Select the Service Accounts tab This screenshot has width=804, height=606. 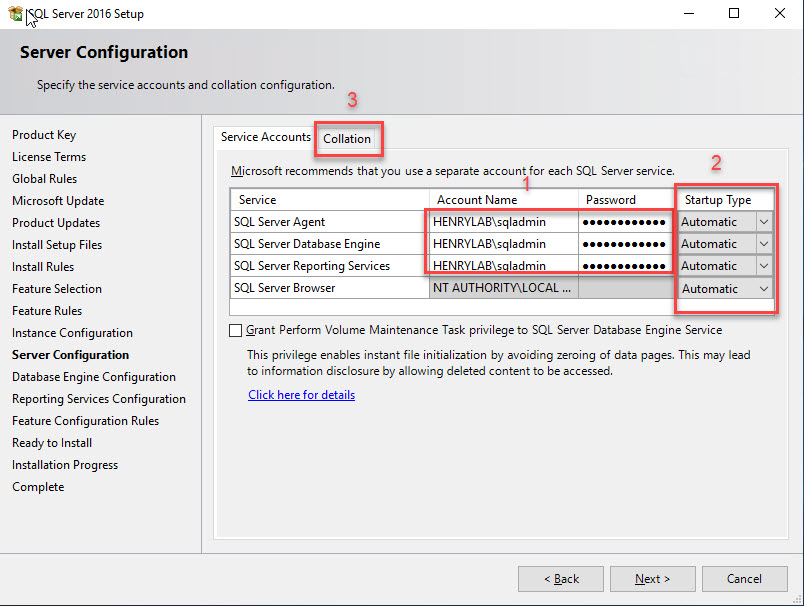pyautogui.click(x=264, y=137)
